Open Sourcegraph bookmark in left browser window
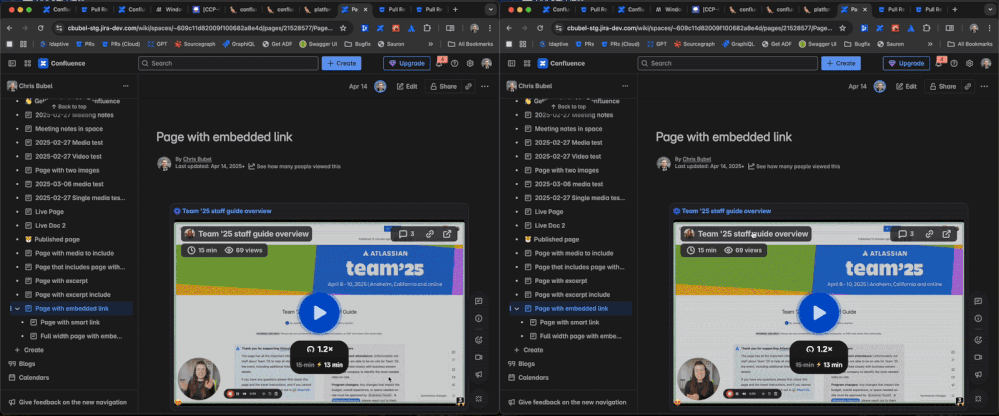The width and height of the screenshot is (999, 416). [x=195, y=44]
